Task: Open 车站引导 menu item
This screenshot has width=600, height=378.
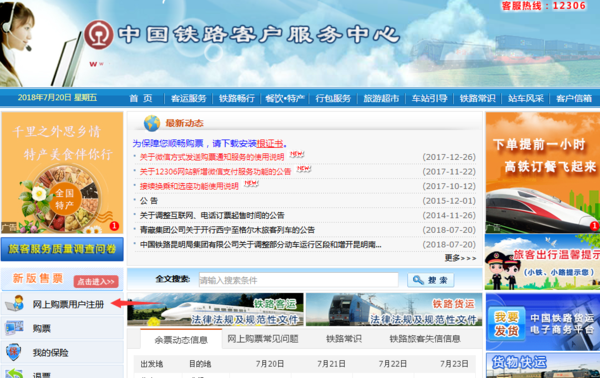Action: click(x=429, y=98)
